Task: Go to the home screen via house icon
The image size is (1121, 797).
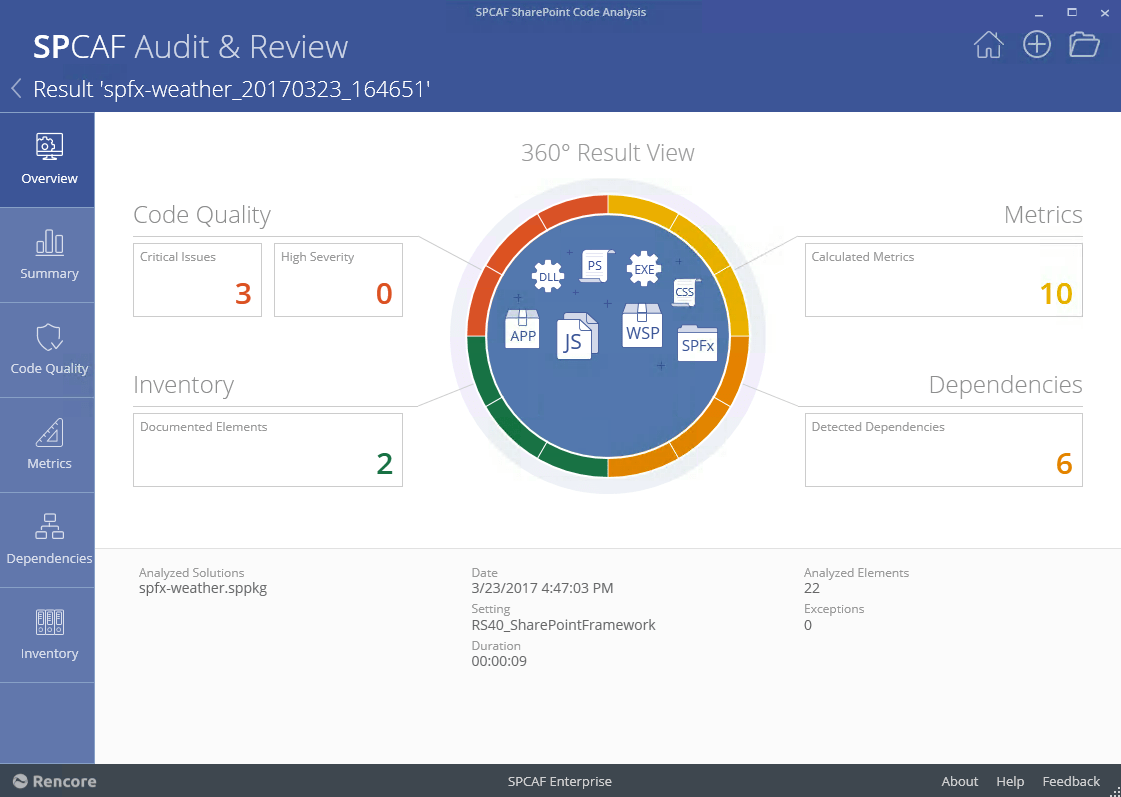Action: point(989,44)
